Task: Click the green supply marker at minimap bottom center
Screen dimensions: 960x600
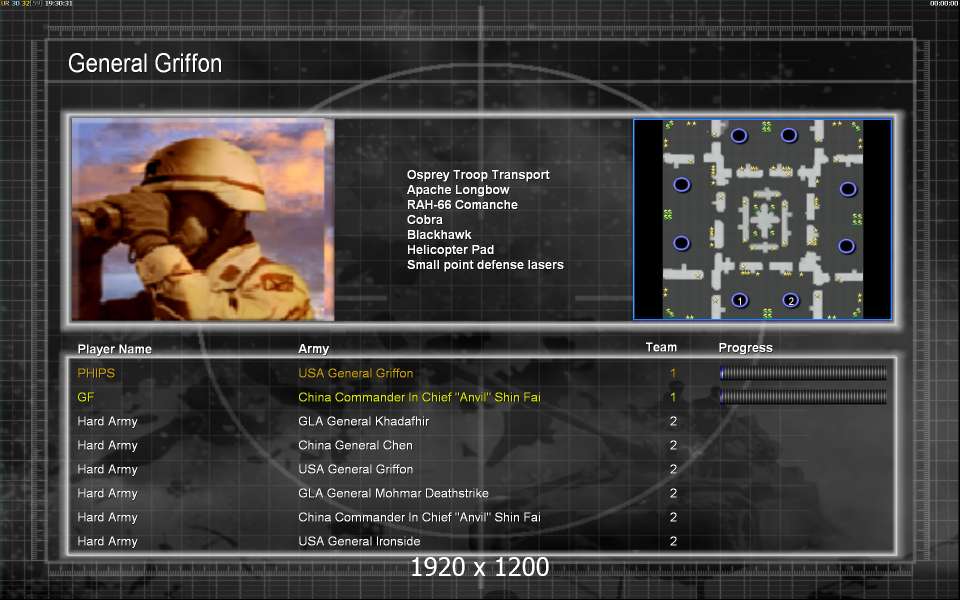Action: tap(767, 313)
